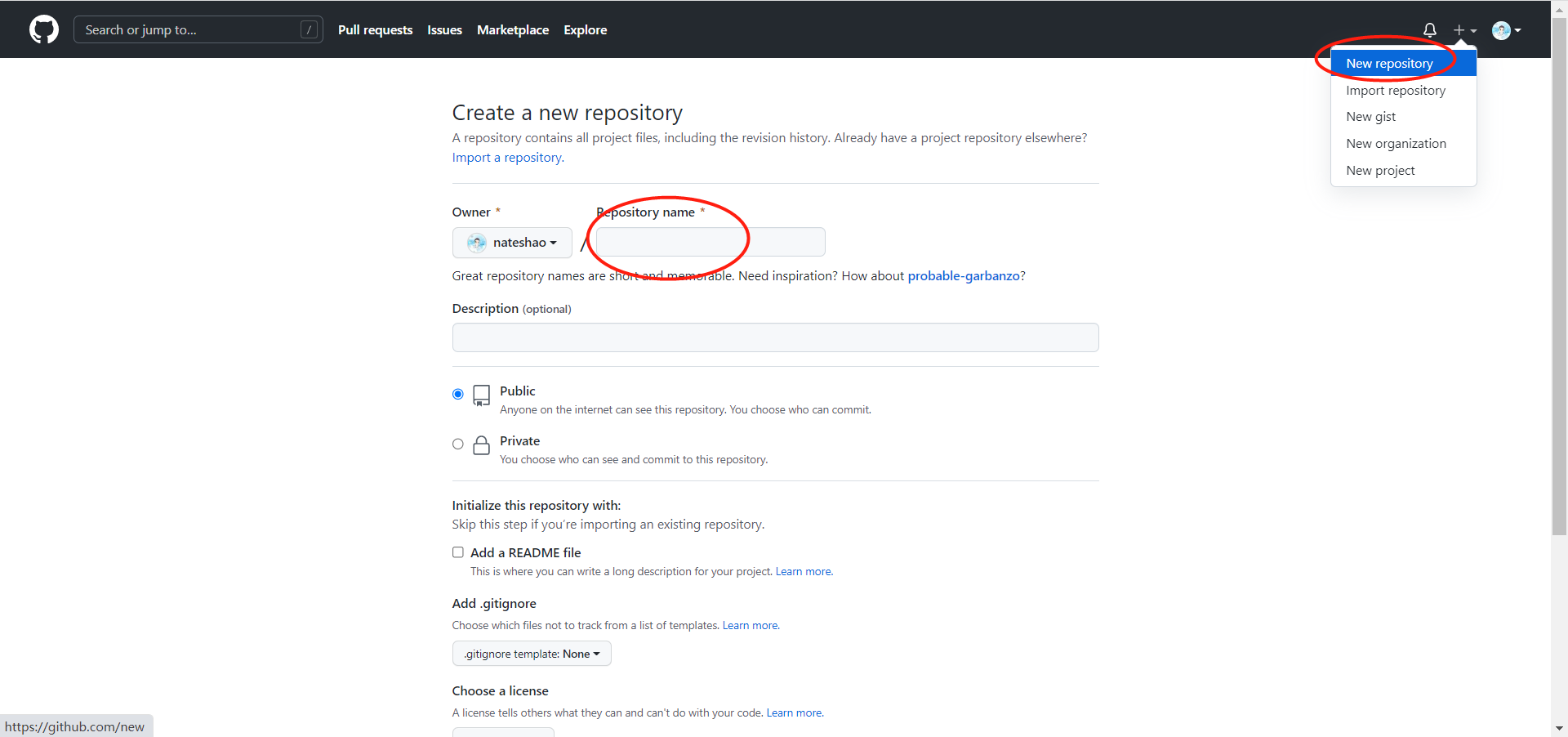Open the .gitignore template dropdown
1568x737 pixels.
coord(532,654)
